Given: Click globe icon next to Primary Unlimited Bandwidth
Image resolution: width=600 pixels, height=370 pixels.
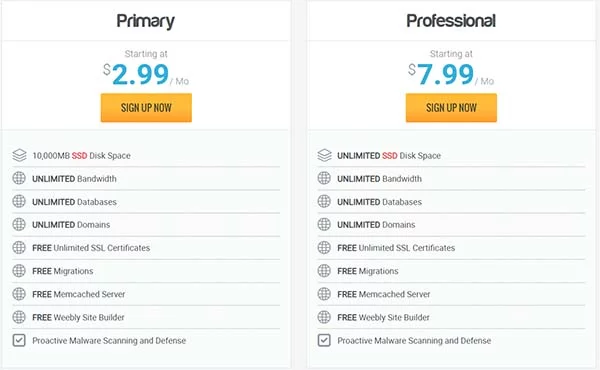Looking at the screenshot, I should coord(19,178).
